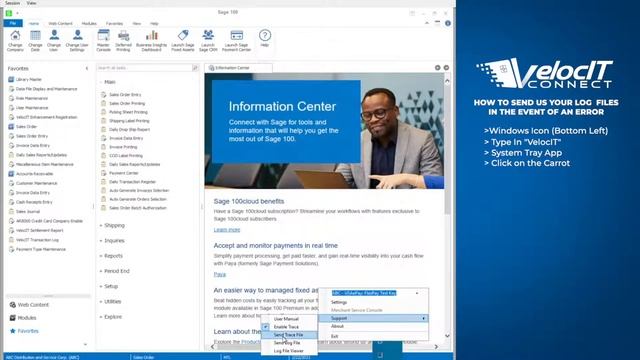
Task: Select the Sales Order Batch Authorization task
Action: click(x=138, y=208)
